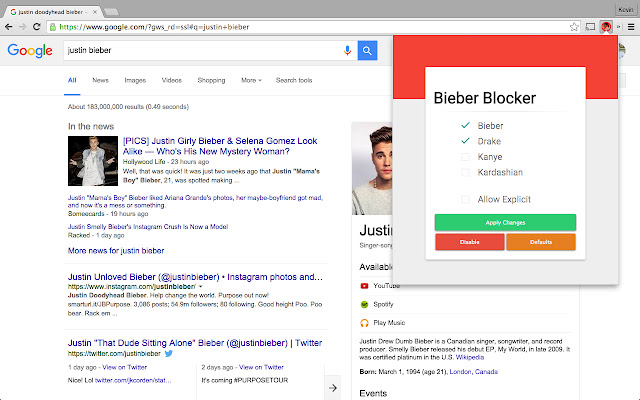This screenshot has width=640, height=400.
Task: Click the browser forward arrow
Action: [x=22, y=27]
